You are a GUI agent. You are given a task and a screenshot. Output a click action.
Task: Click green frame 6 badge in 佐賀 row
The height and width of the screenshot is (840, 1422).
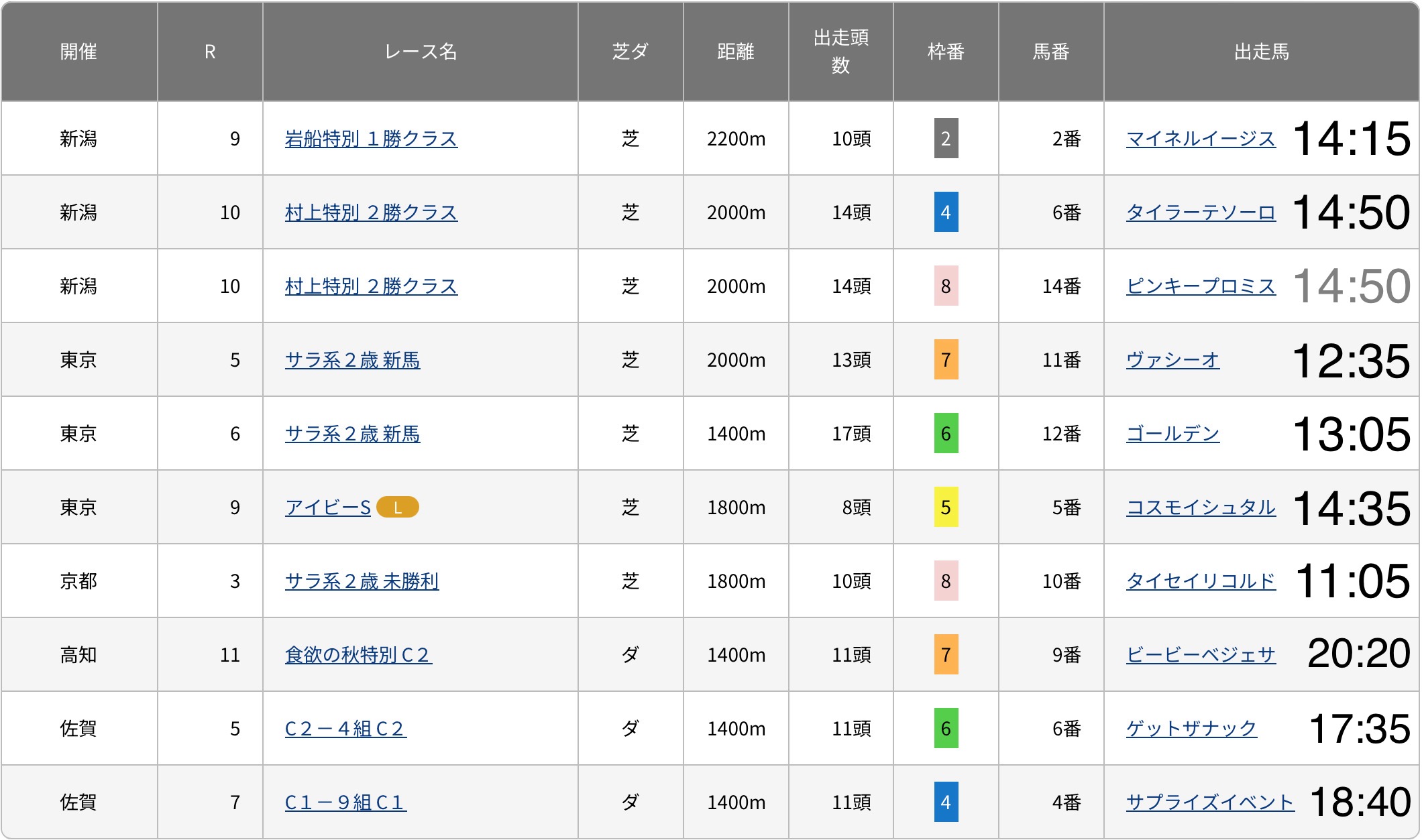946,729
